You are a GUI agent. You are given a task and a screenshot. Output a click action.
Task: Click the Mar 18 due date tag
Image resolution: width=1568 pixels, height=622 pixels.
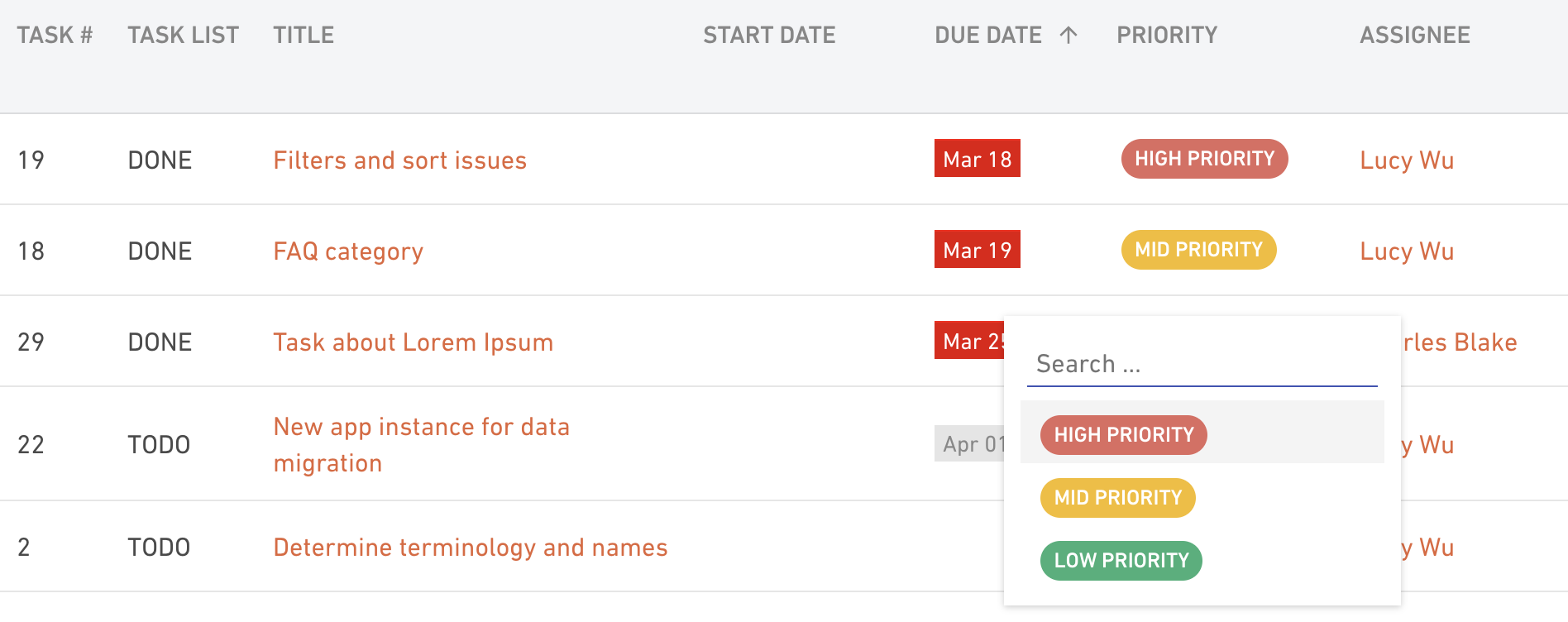978,158
